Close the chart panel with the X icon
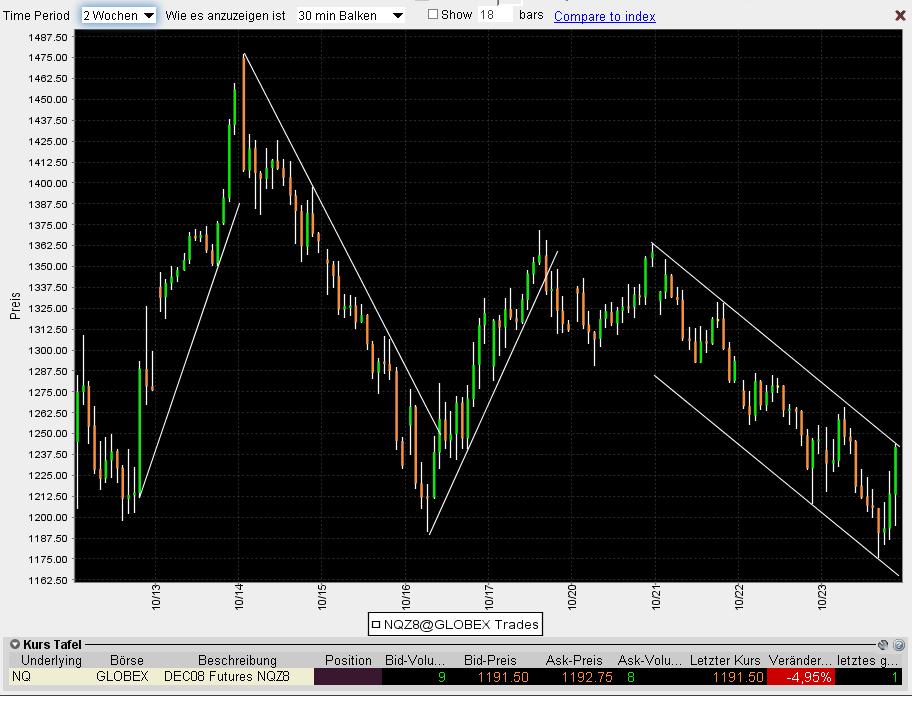 (900, 16)
